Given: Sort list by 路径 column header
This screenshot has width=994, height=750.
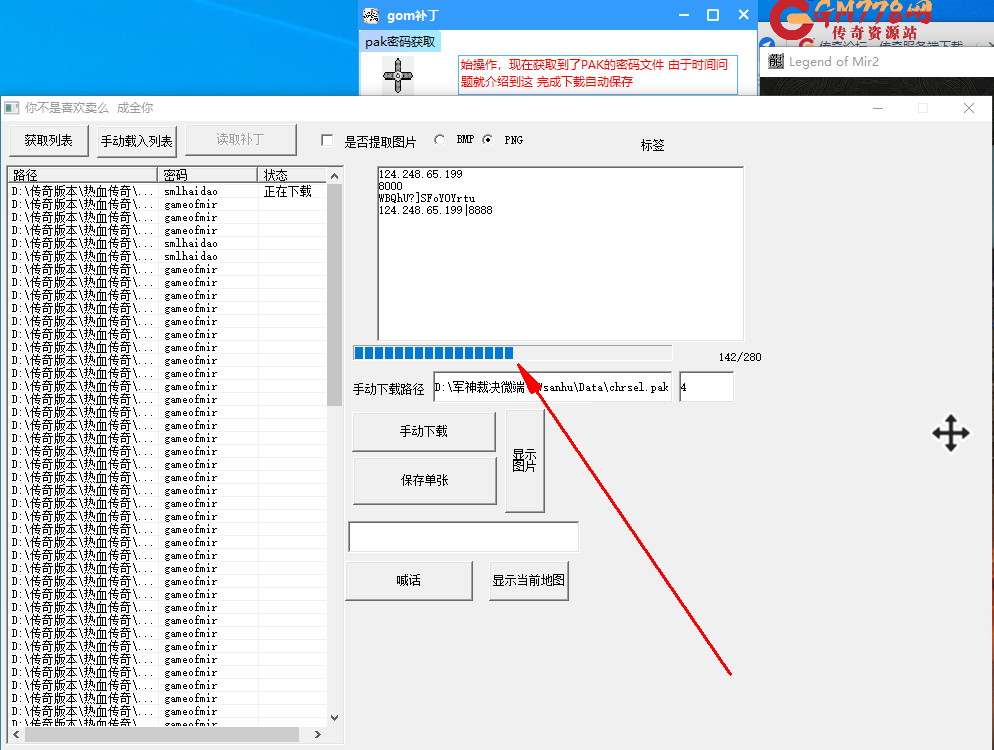Looking at the screenshot, I should pos(83,175).
